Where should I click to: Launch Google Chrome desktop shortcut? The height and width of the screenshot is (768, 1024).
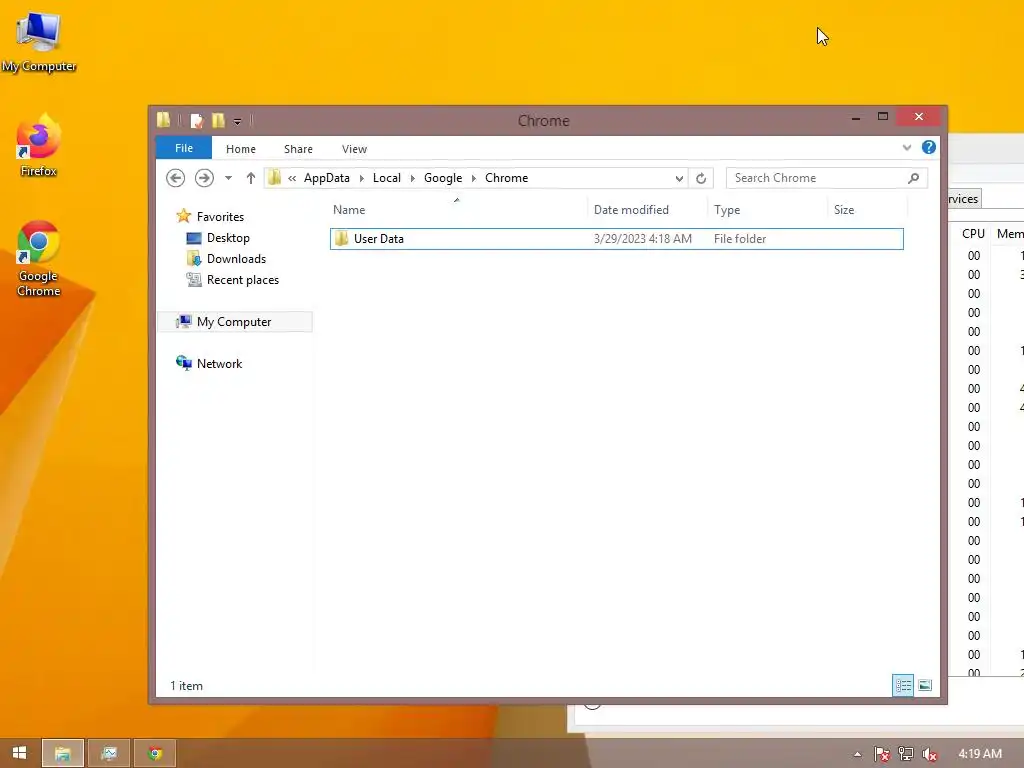(39, 259)
